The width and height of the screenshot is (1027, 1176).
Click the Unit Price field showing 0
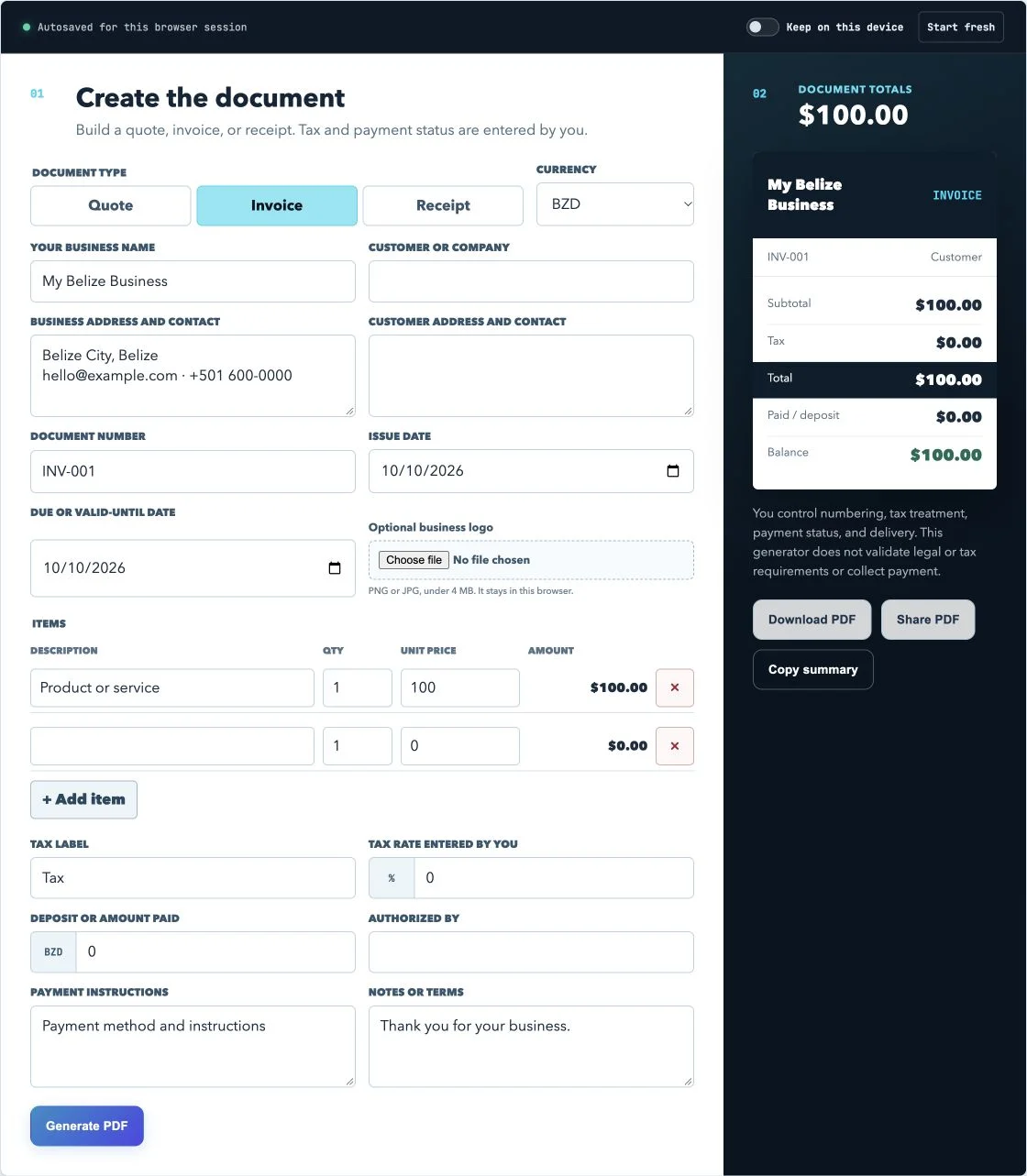pos(460,746)
